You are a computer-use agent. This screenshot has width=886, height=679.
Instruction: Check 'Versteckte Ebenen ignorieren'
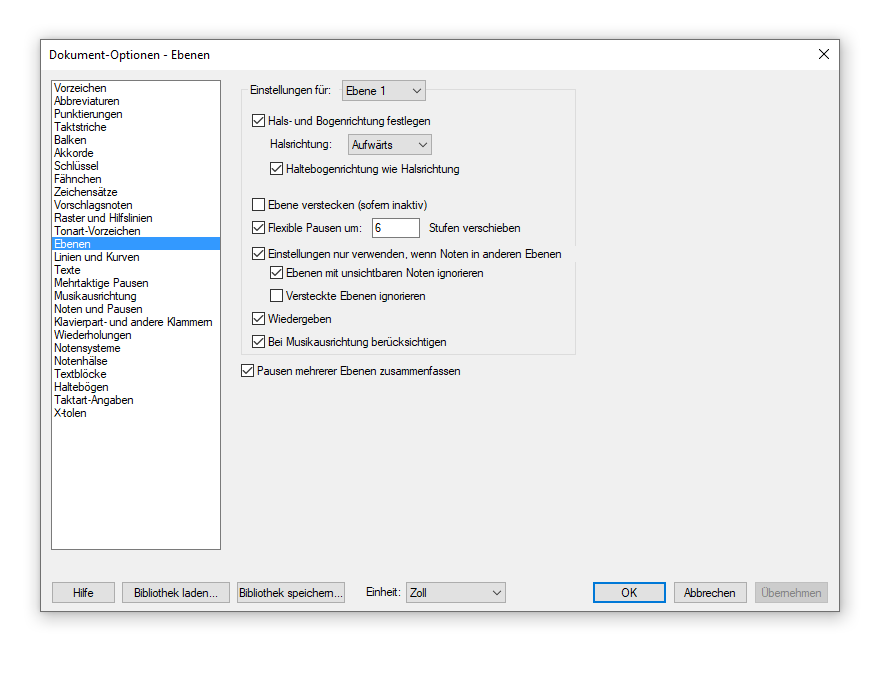point(277,296)
